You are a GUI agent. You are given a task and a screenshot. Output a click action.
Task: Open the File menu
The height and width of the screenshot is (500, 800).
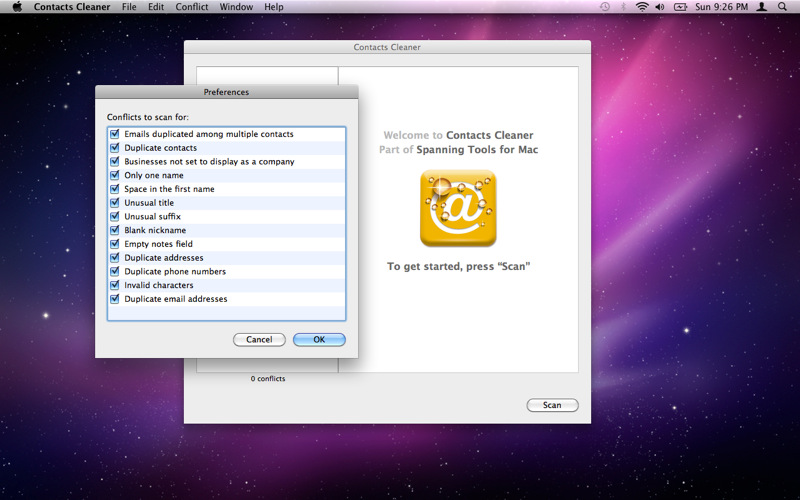coord(129,7)
